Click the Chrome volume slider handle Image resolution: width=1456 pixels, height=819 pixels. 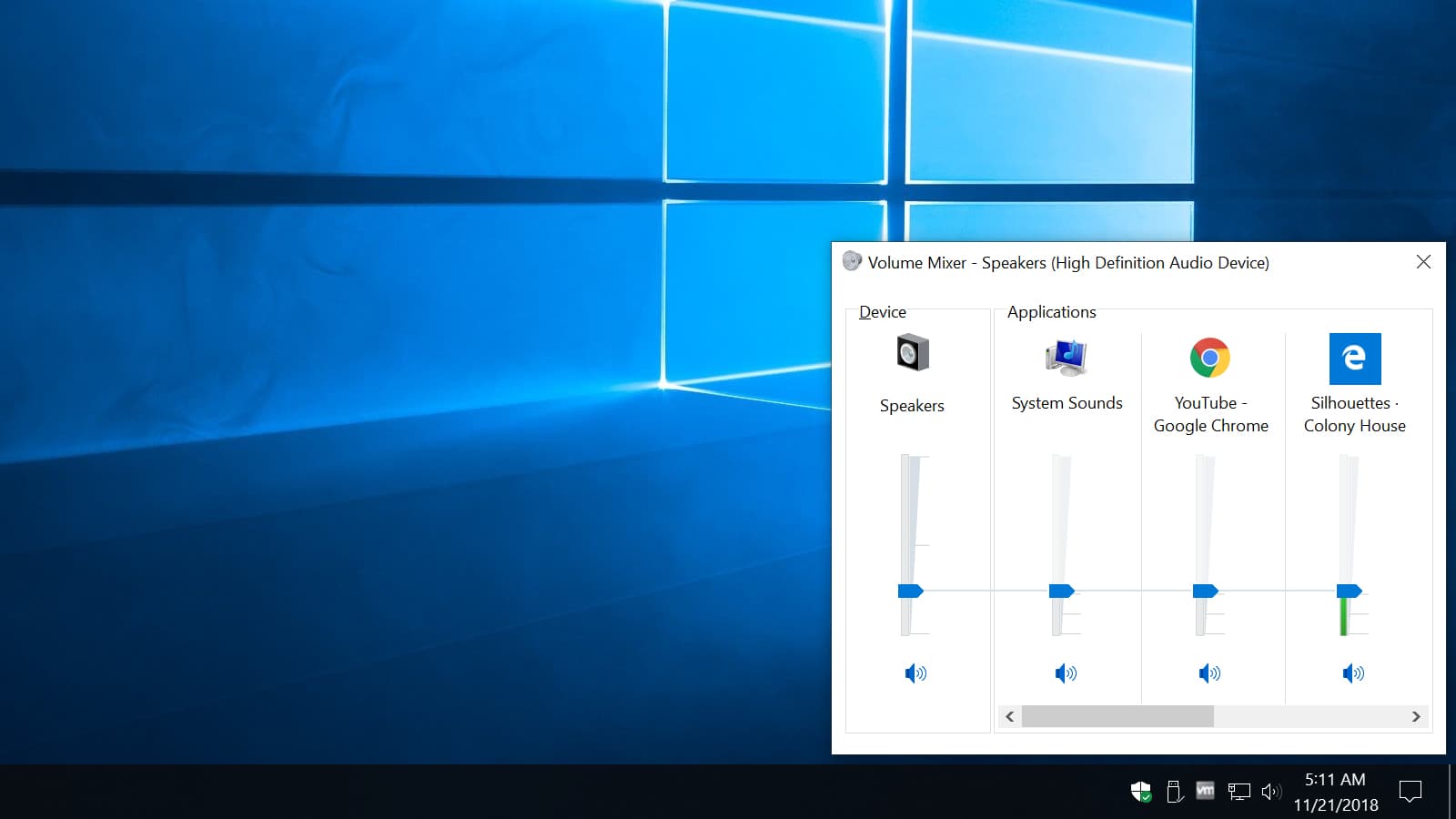[1205, 591]
